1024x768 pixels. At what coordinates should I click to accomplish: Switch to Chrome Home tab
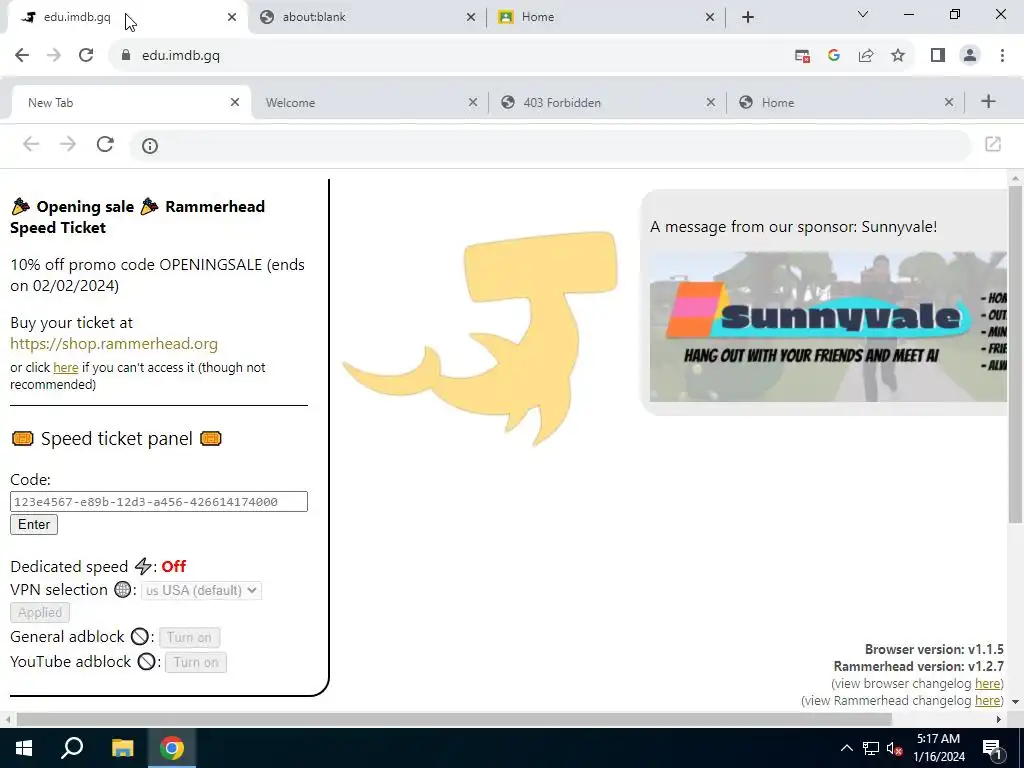605,17
